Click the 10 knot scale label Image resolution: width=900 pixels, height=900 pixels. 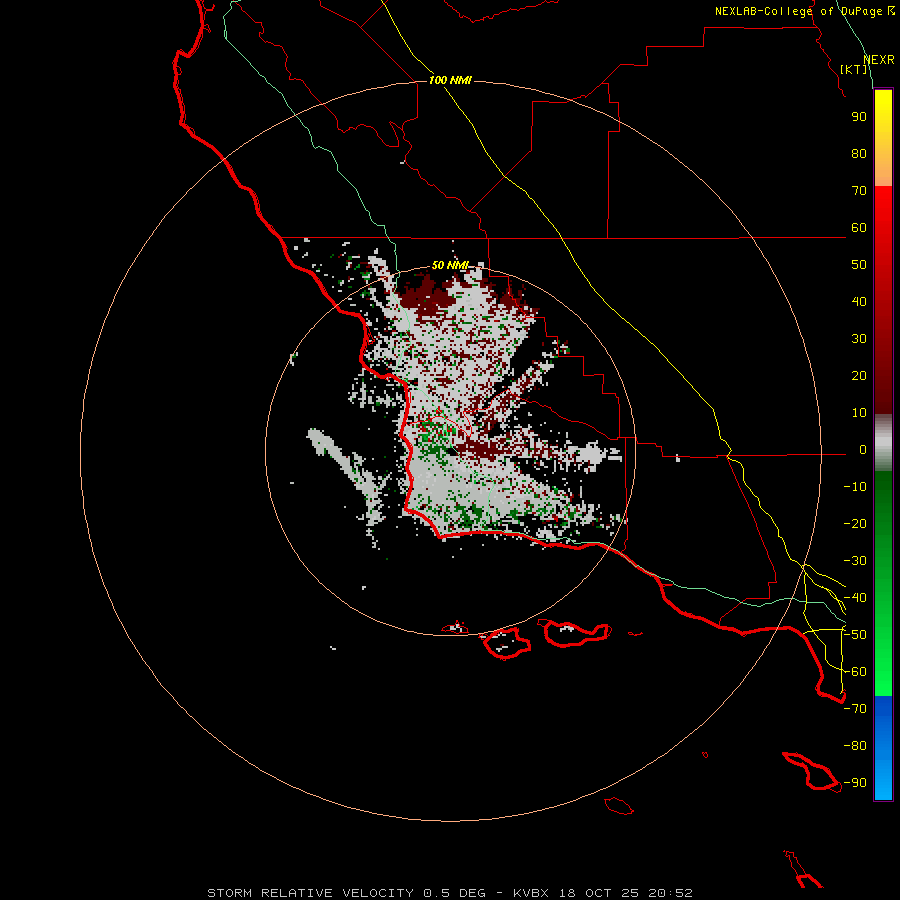[859, 413]
